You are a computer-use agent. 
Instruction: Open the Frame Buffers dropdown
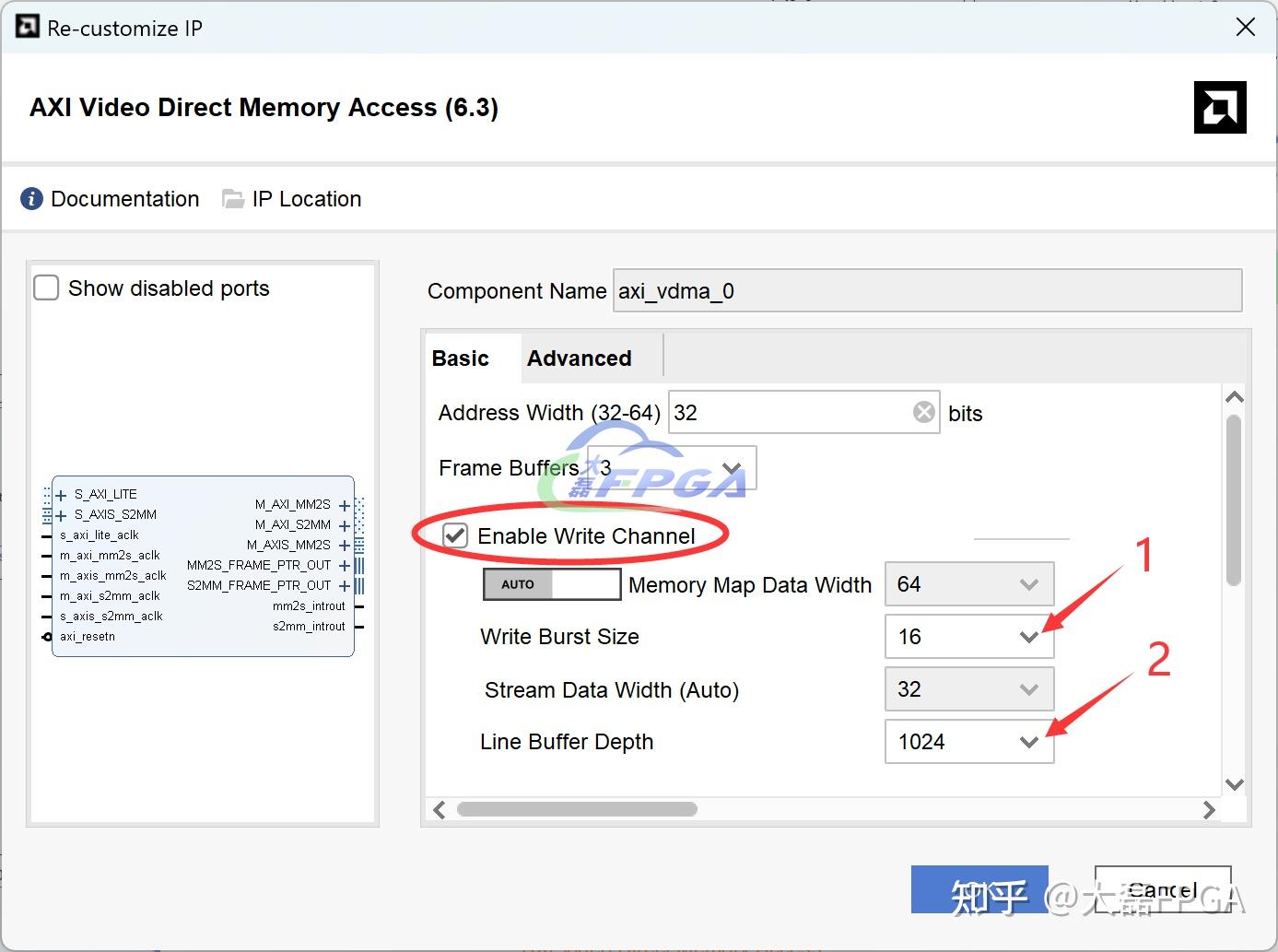tap(733, 468)
